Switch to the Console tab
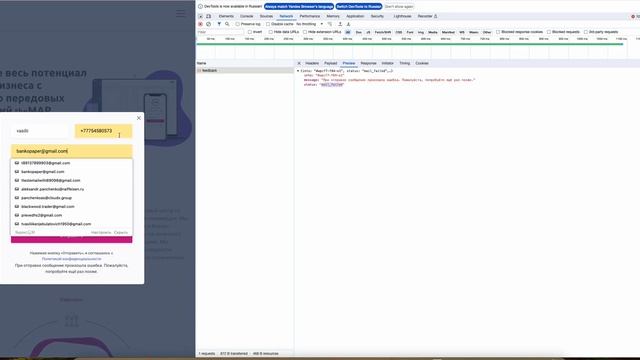Image resolution: width=640 pixels, height=360 pixels. 247,16
